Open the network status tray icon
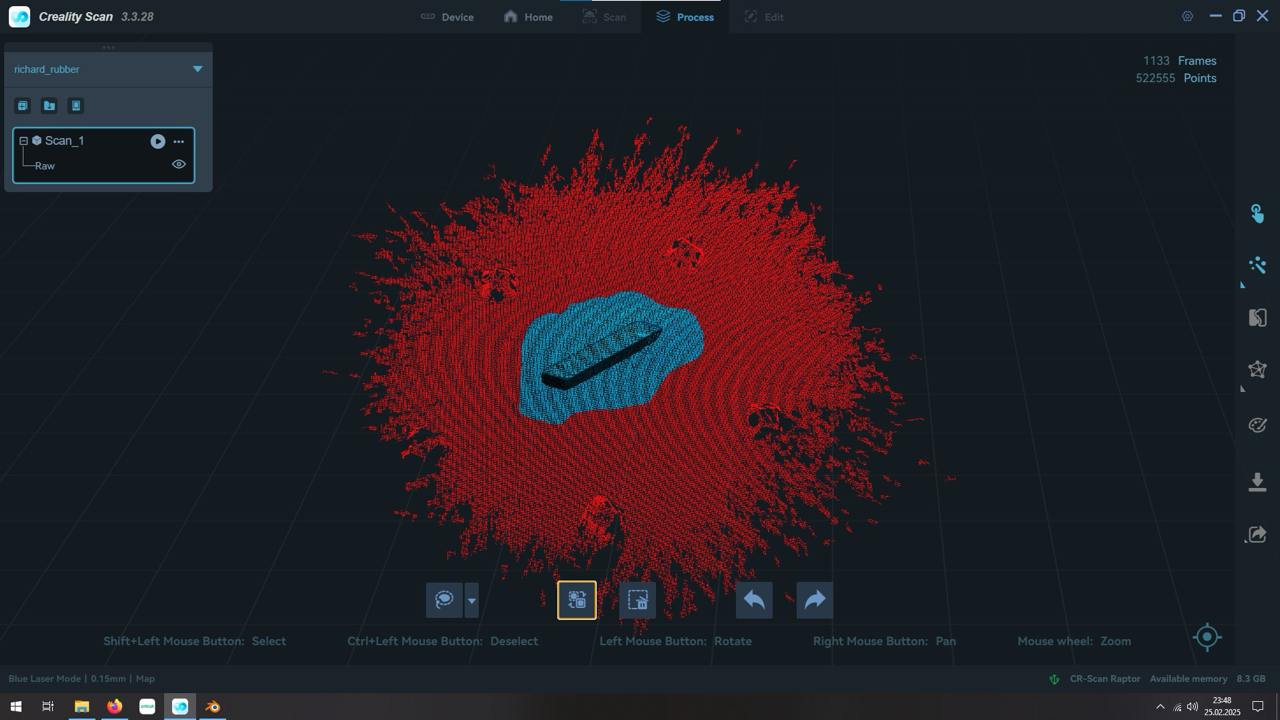This screenshot has width=1280, height=720. coord(1177,707)
